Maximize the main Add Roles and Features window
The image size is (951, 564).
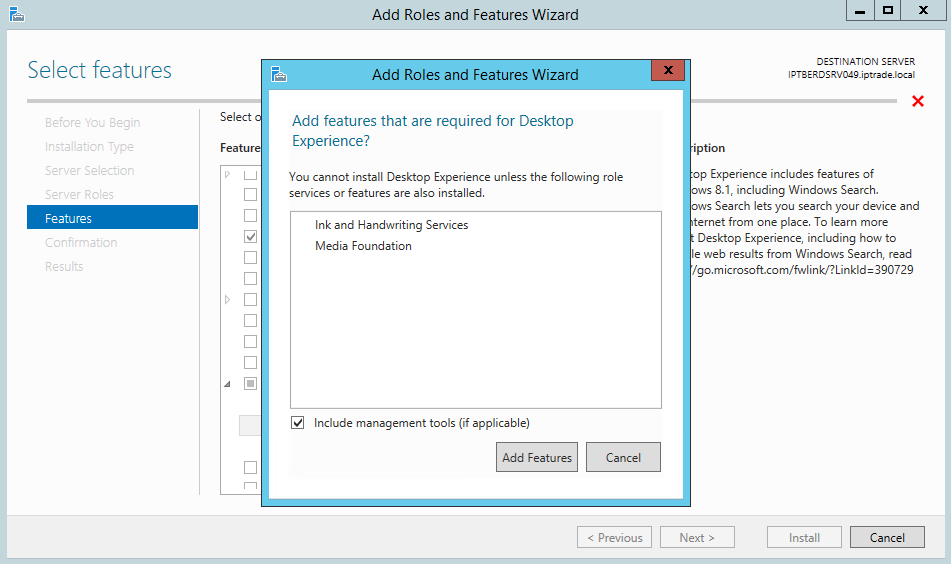coord(887,10)
